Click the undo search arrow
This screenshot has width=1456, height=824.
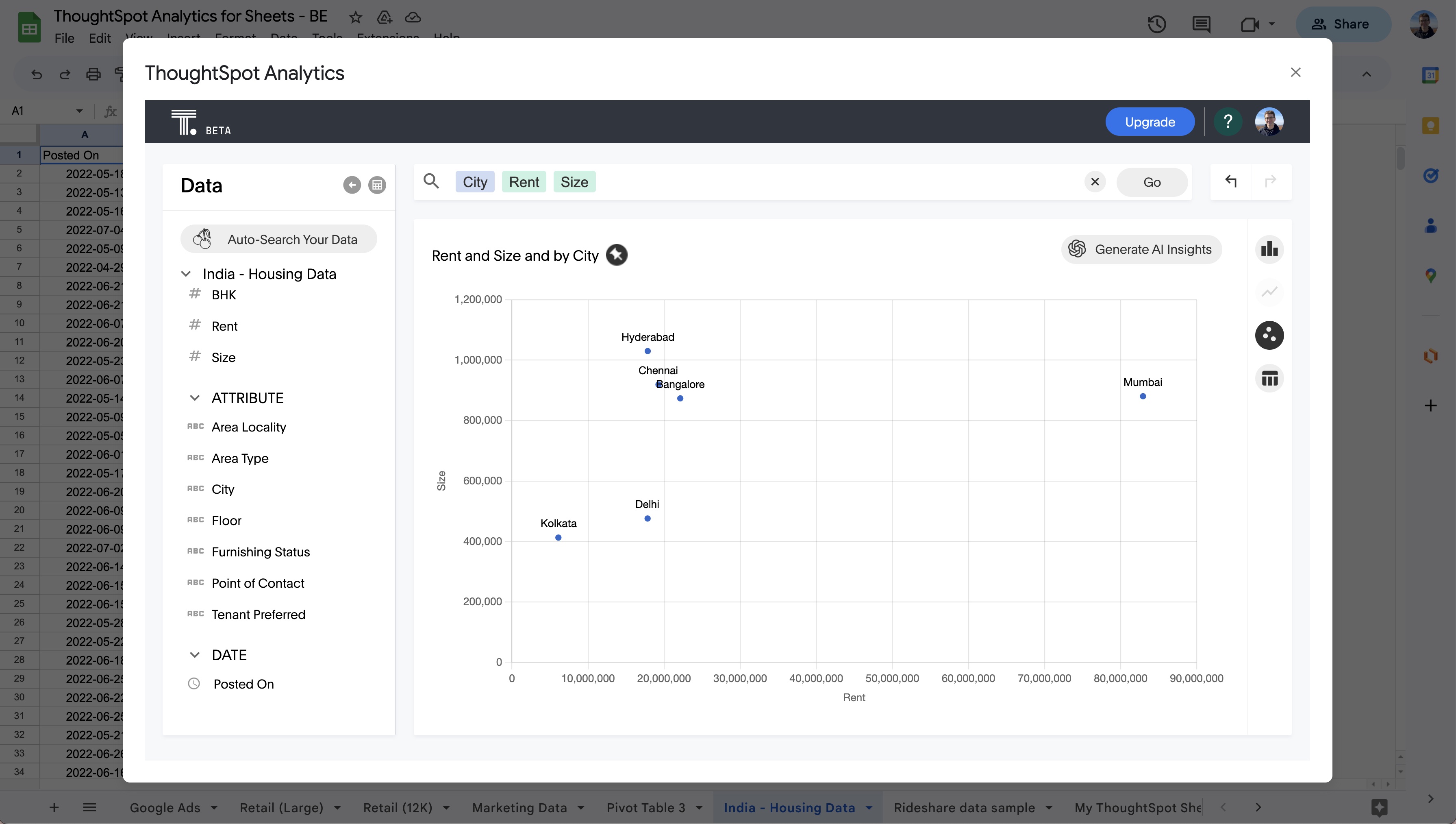click(1231, 181)
